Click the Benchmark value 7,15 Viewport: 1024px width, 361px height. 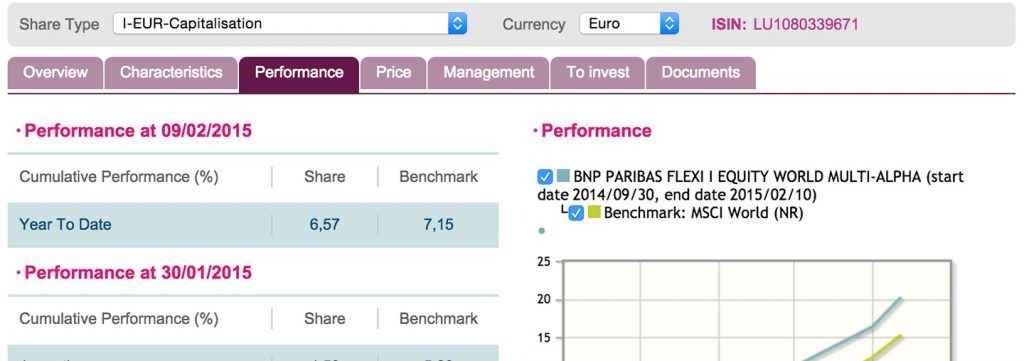pyautogui.click(x=438, y=225)
